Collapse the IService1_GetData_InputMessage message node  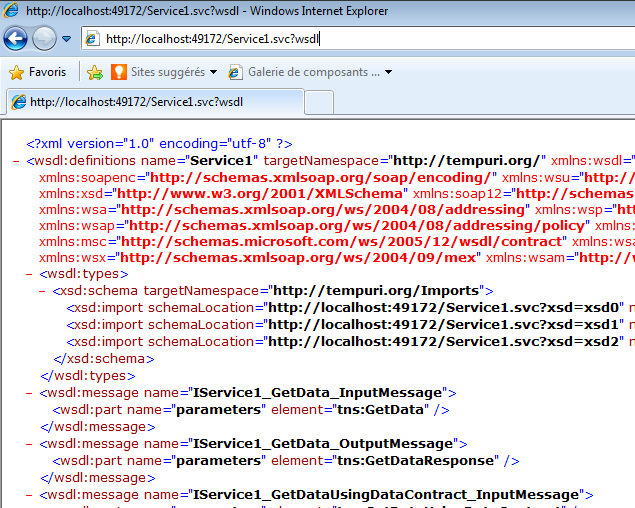click(30, 393)
